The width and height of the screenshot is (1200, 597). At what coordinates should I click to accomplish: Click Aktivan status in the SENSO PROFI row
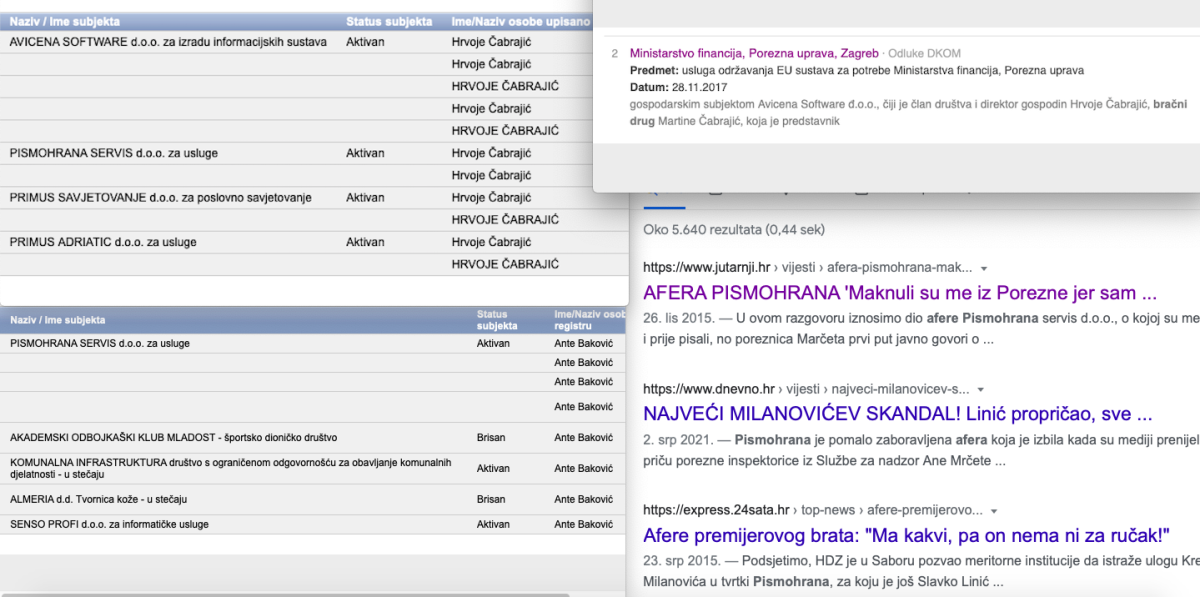[x=493, y=524]
